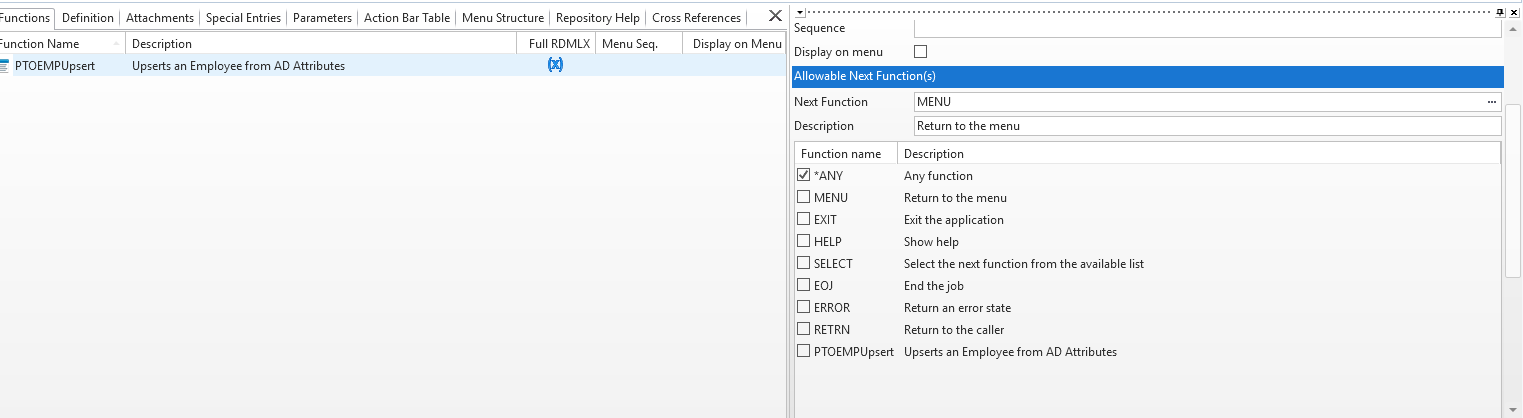Image resolution: width=1523 pixels, height=418 pixels.
Task: Uncheck the *ANY function checkbox
Action: (x=803, y=175)
